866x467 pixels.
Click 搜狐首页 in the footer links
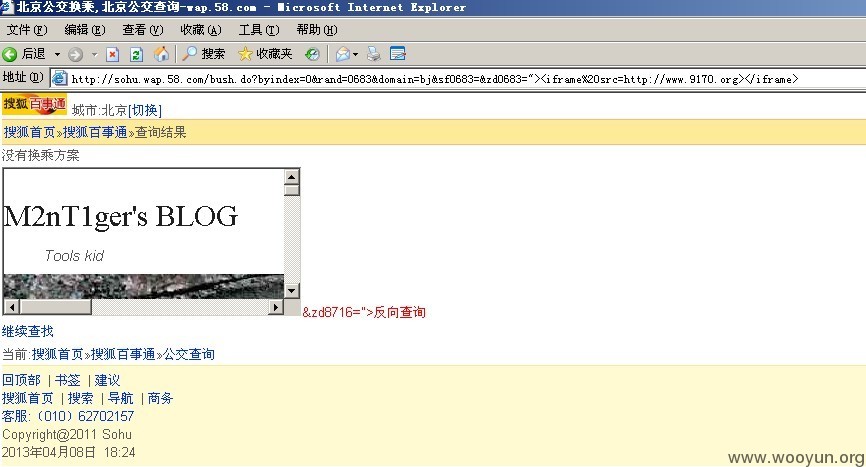pos(28,399)
